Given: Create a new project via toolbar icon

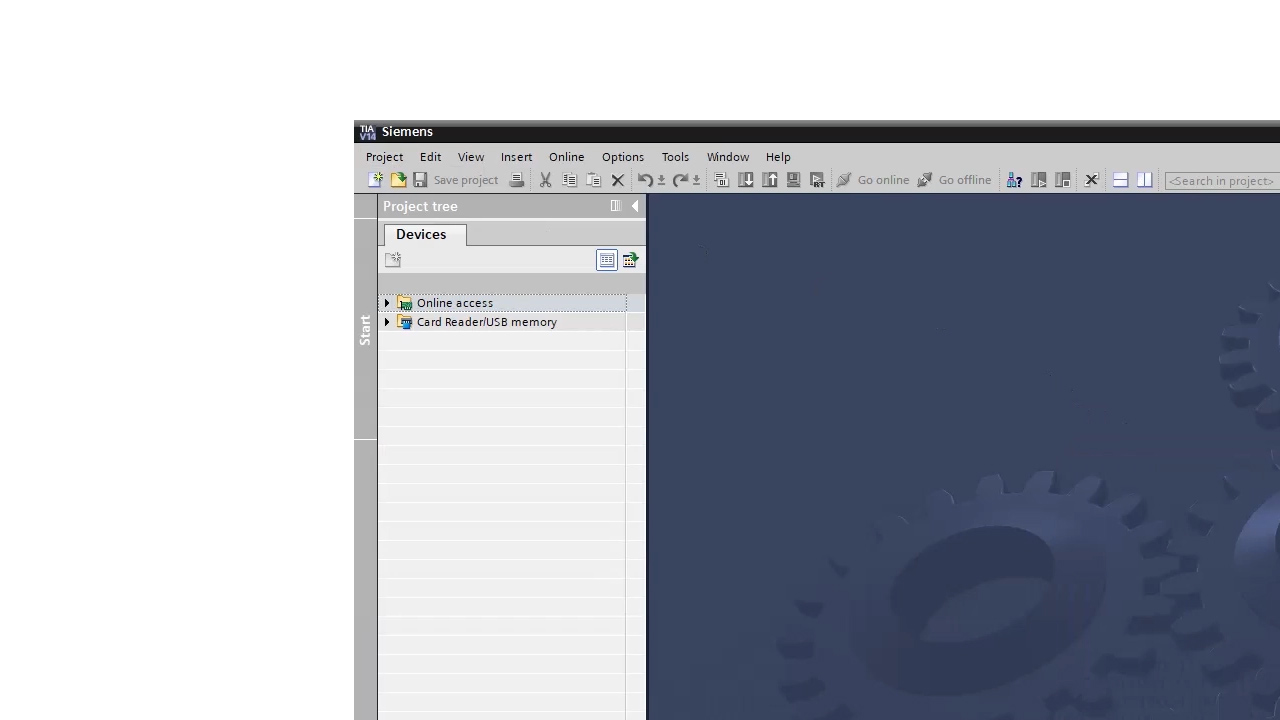Looking at the screenshot, I should pos(376,179).
